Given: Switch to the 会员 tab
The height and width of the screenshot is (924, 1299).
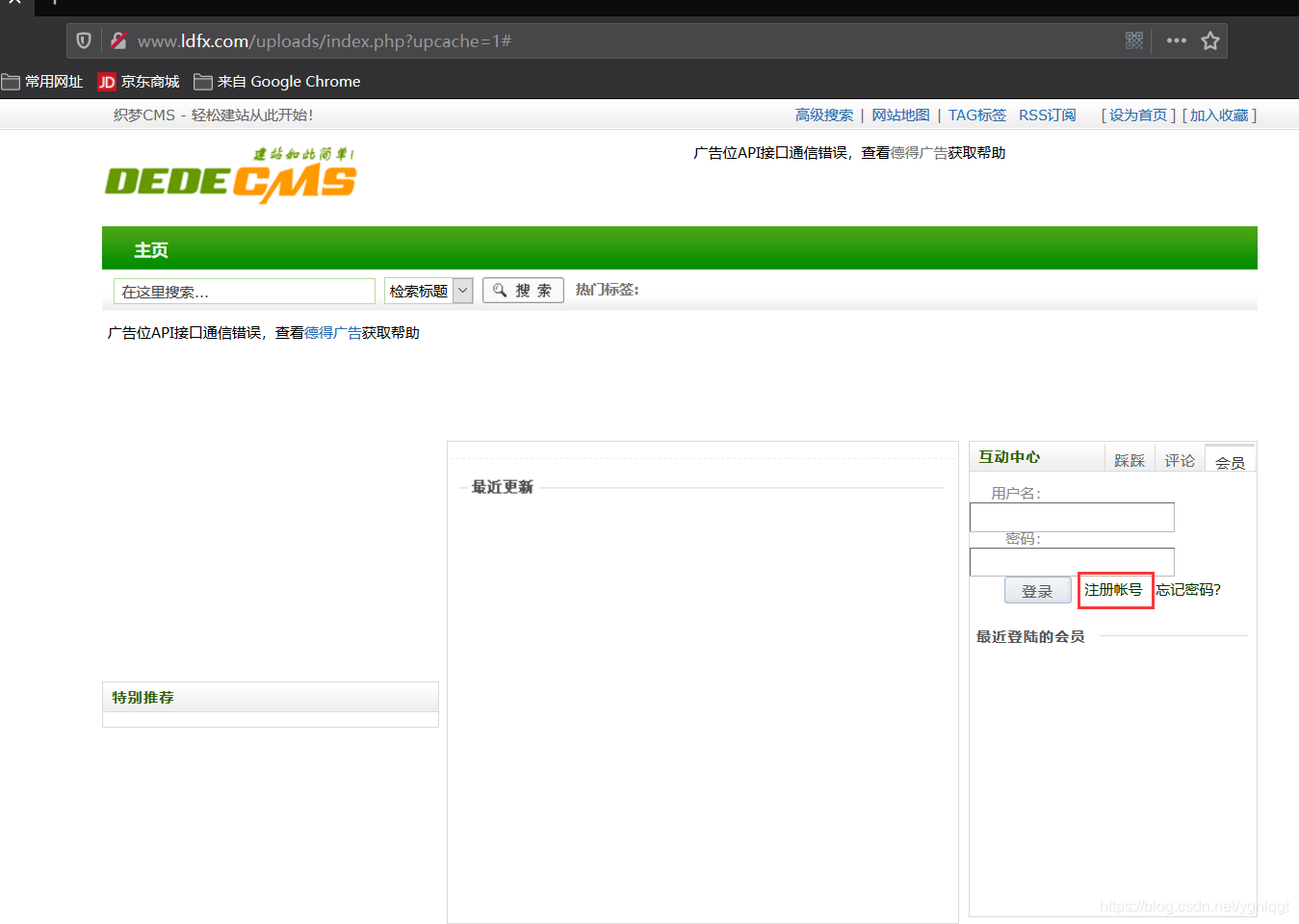Looking at the screenshot, I should coord(1230,460).
